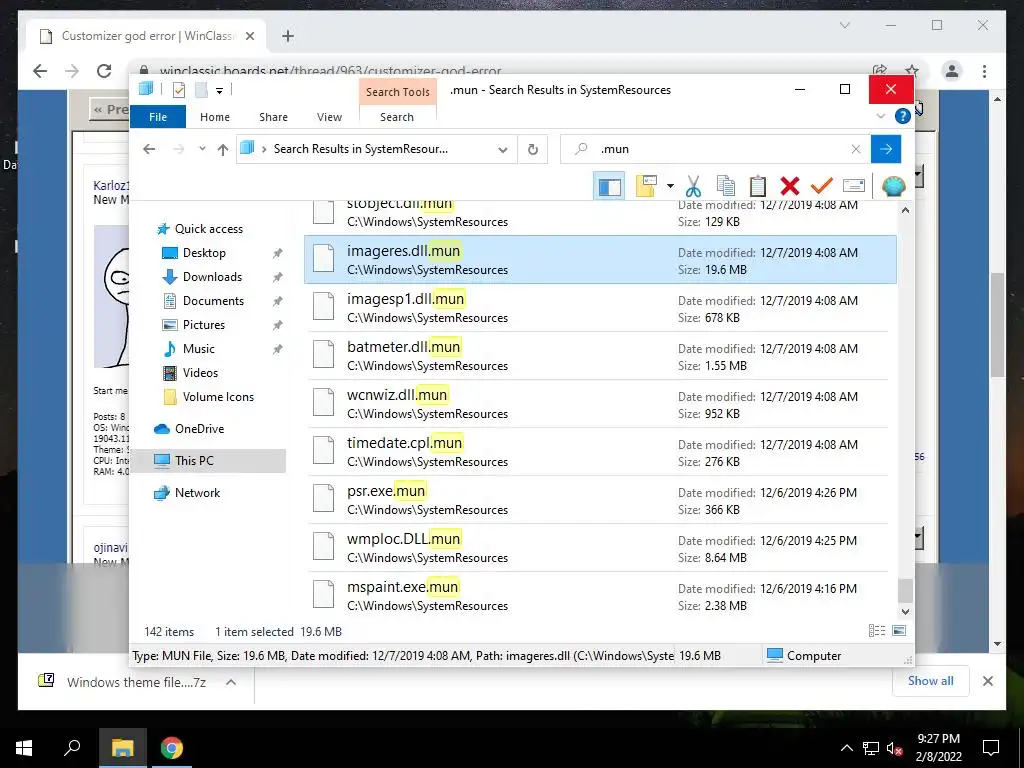1024x768 pixels.
Task: Click the Paste clipboard icon
Action: click(x=758, y=186)
